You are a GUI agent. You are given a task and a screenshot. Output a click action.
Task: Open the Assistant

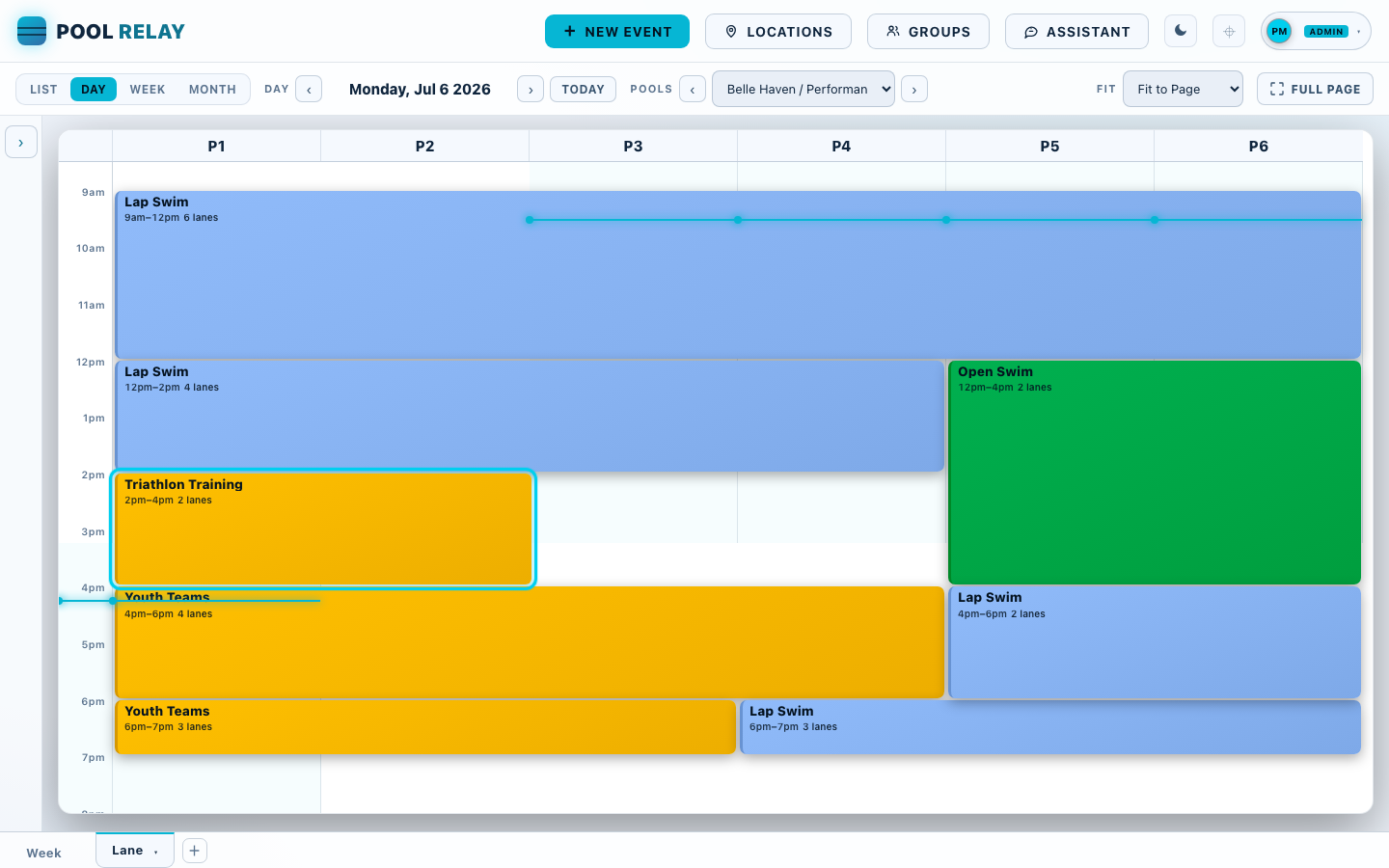tap(1076, 31)
